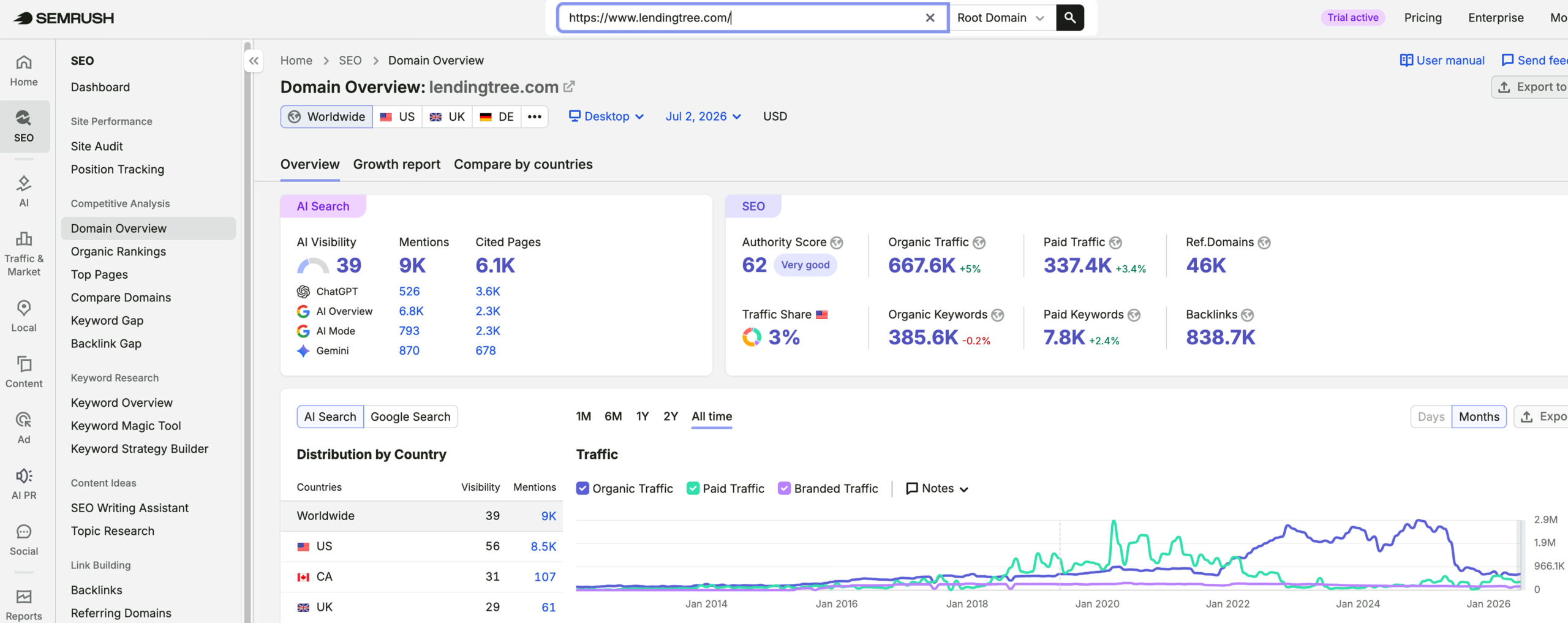Viewport: 1568px width, 623px height.
Task: Click the Paid Traffic globe icon
Action: 1116,243
